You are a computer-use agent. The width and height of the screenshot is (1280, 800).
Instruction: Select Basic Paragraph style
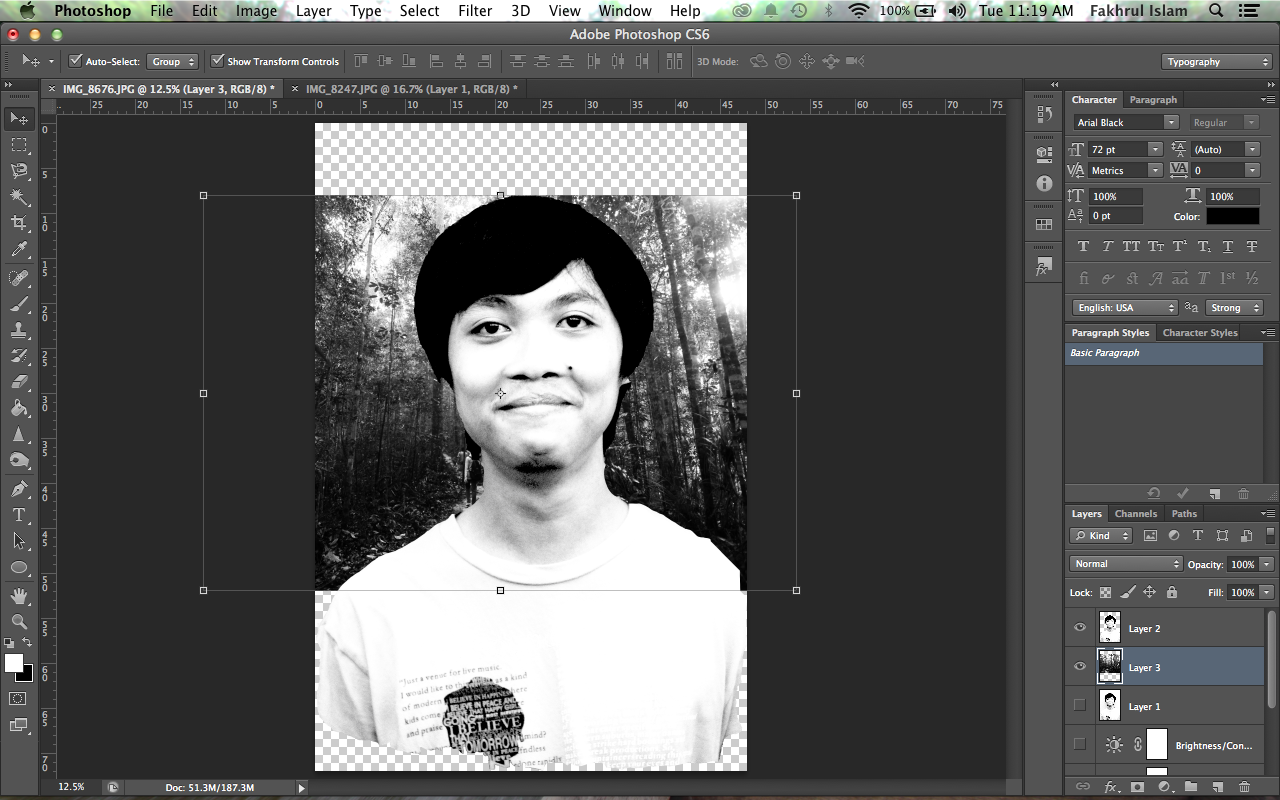1164,353
